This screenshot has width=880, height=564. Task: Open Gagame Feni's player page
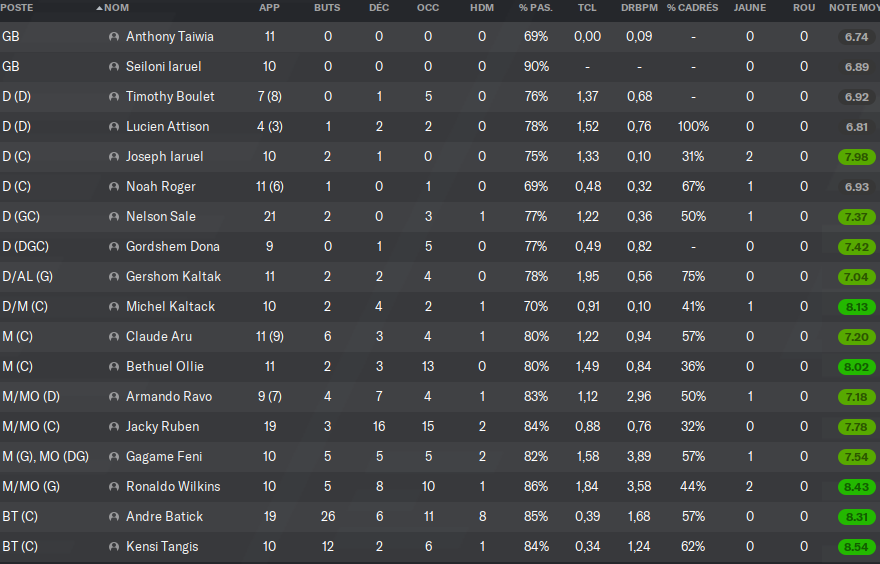164,457
